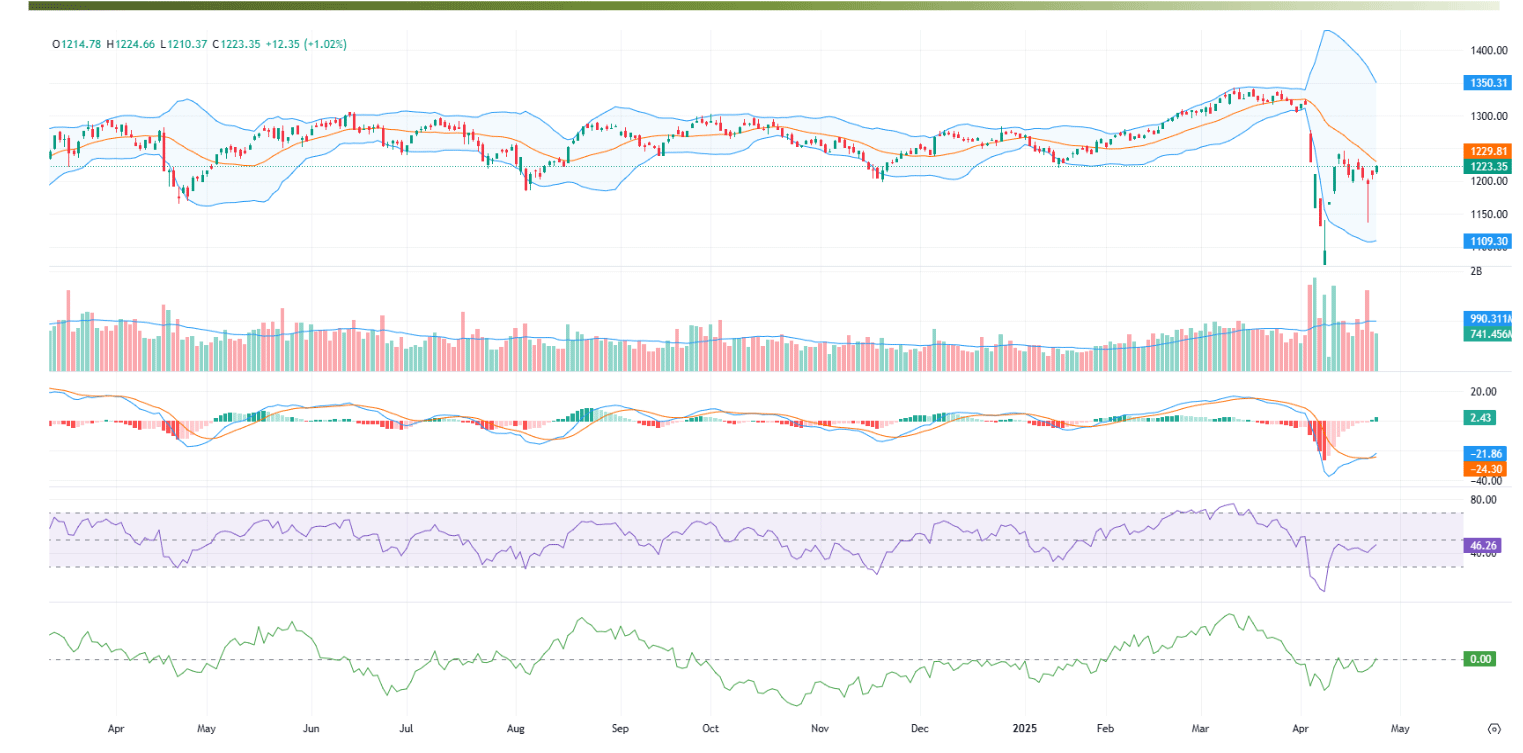
Task: Click the blue 1109.30 lower band label
Action: point(1487,241)
